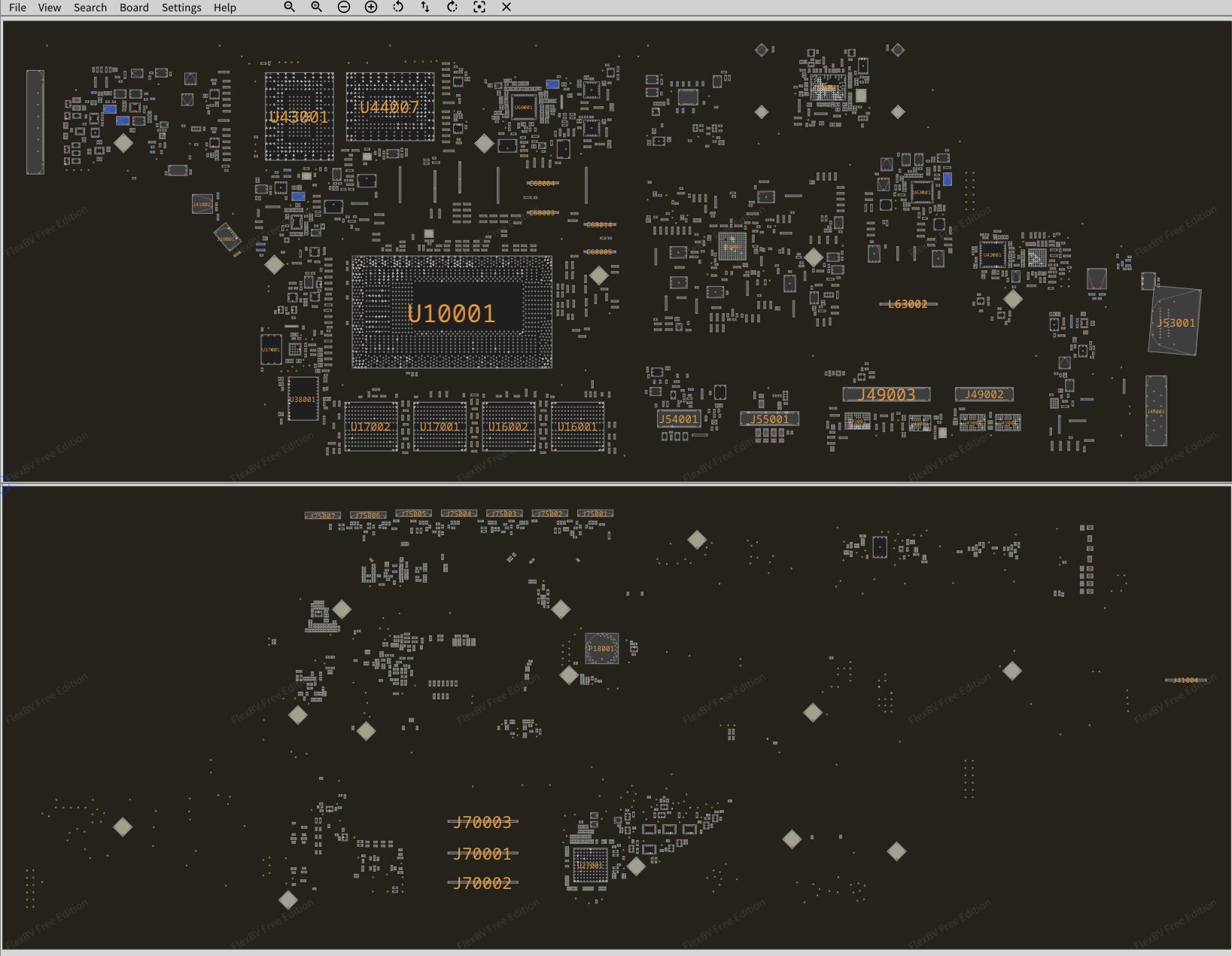Rotate the board counter-clockwise
The image size is (1232, 956).
[x=398, y=7]
